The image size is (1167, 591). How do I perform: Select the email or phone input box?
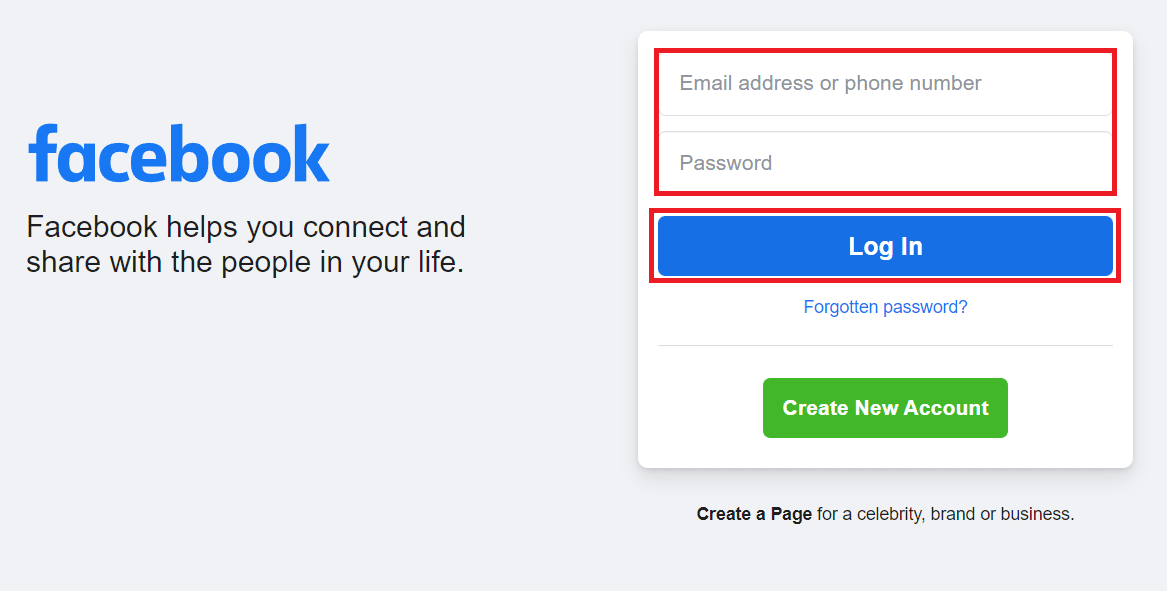[884, 84]
